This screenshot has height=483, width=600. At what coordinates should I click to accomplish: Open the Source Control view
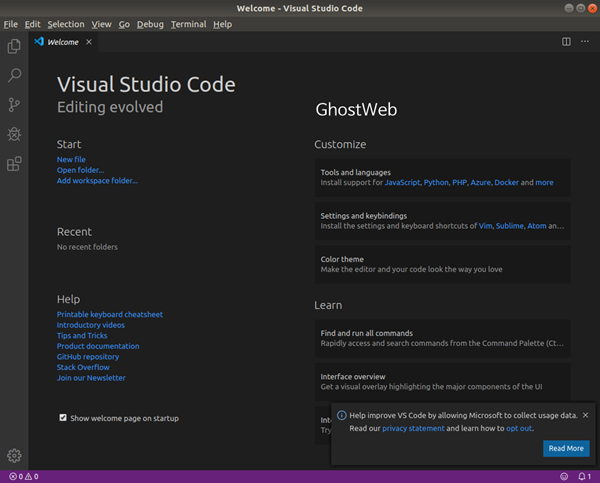(x=14, y=105)
